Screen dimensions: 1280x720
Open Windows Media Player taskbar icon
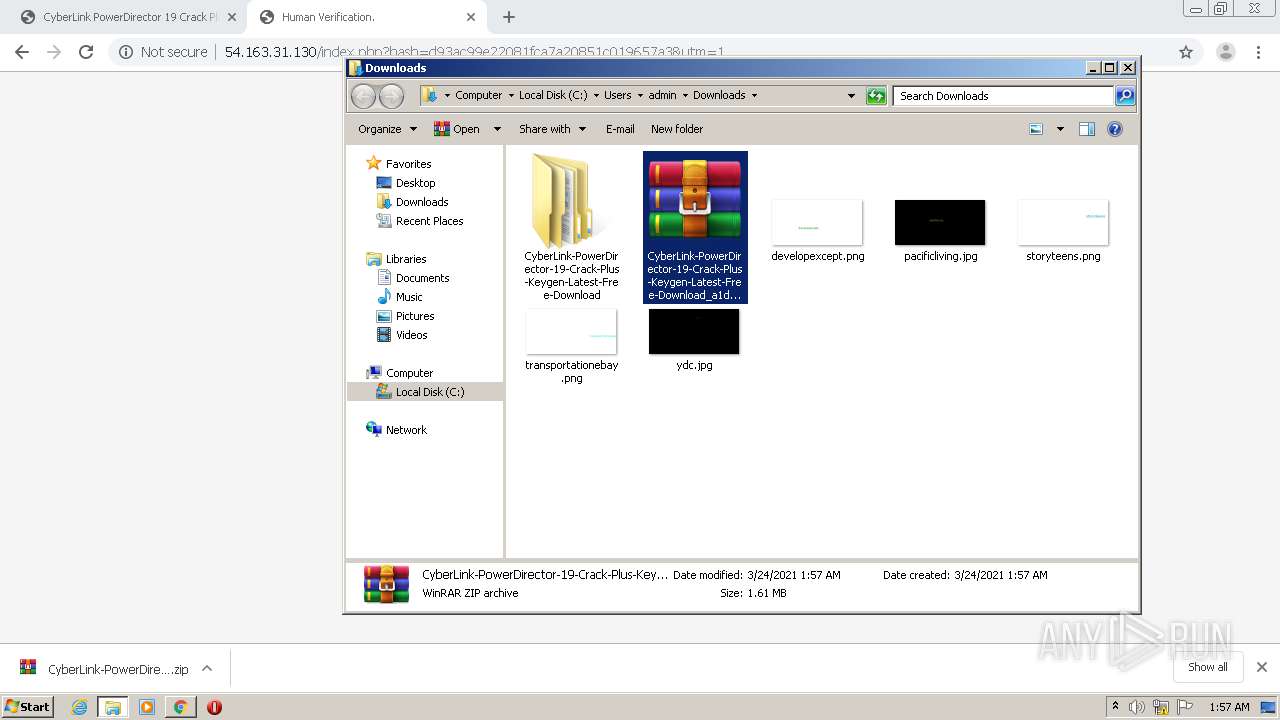click(x=147, y=707)
